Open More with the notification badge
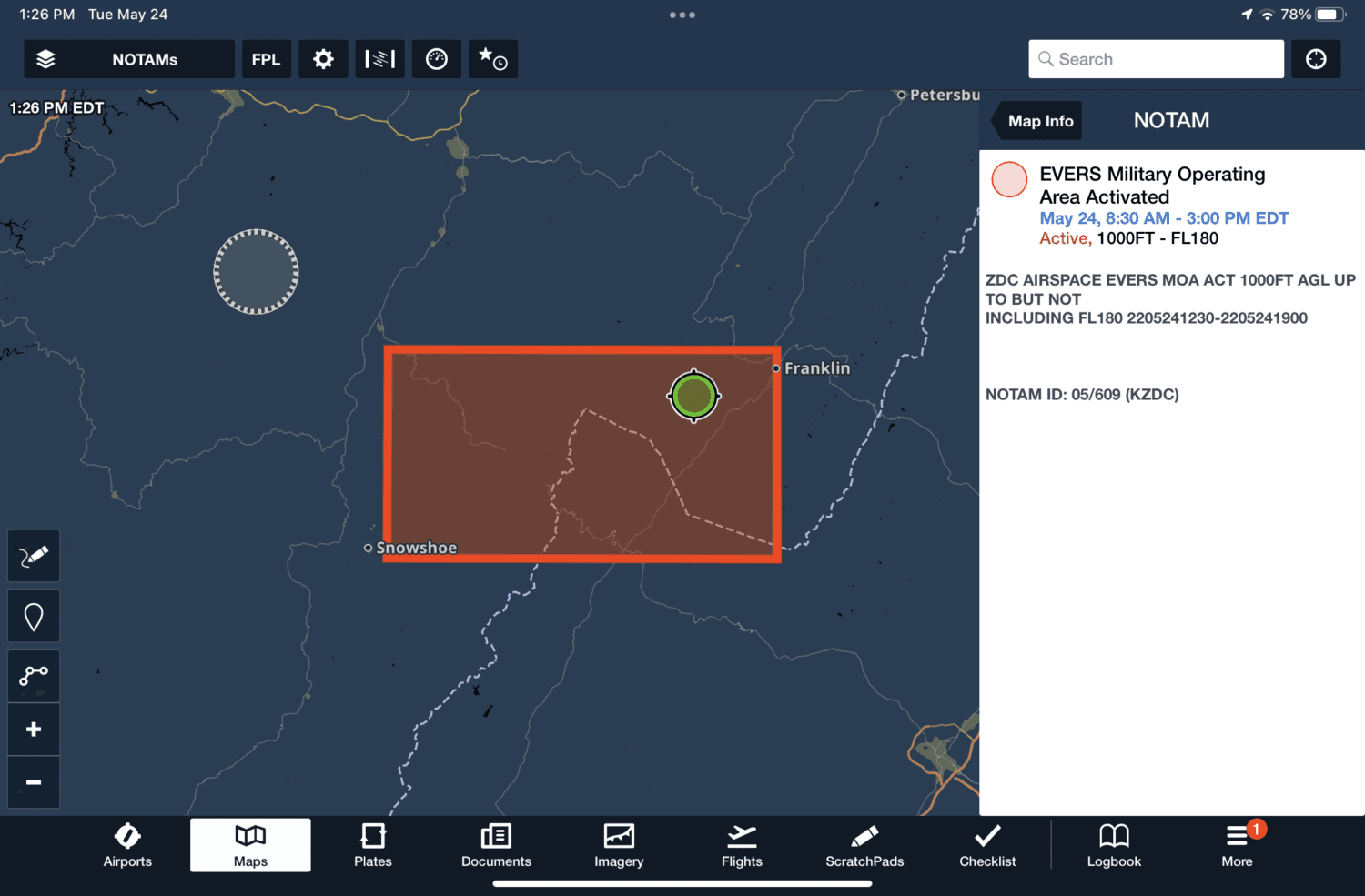This screenshot has width=1365, height=896. (x=1237, y=845)
